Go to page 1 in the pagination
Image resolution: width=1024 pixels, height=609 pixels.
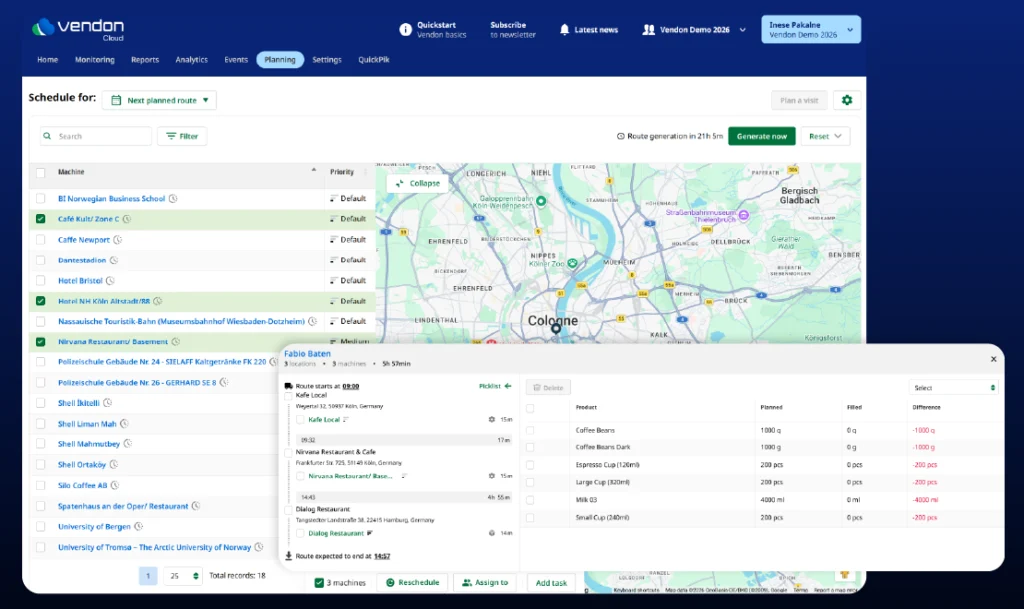(x=148, y=576)
